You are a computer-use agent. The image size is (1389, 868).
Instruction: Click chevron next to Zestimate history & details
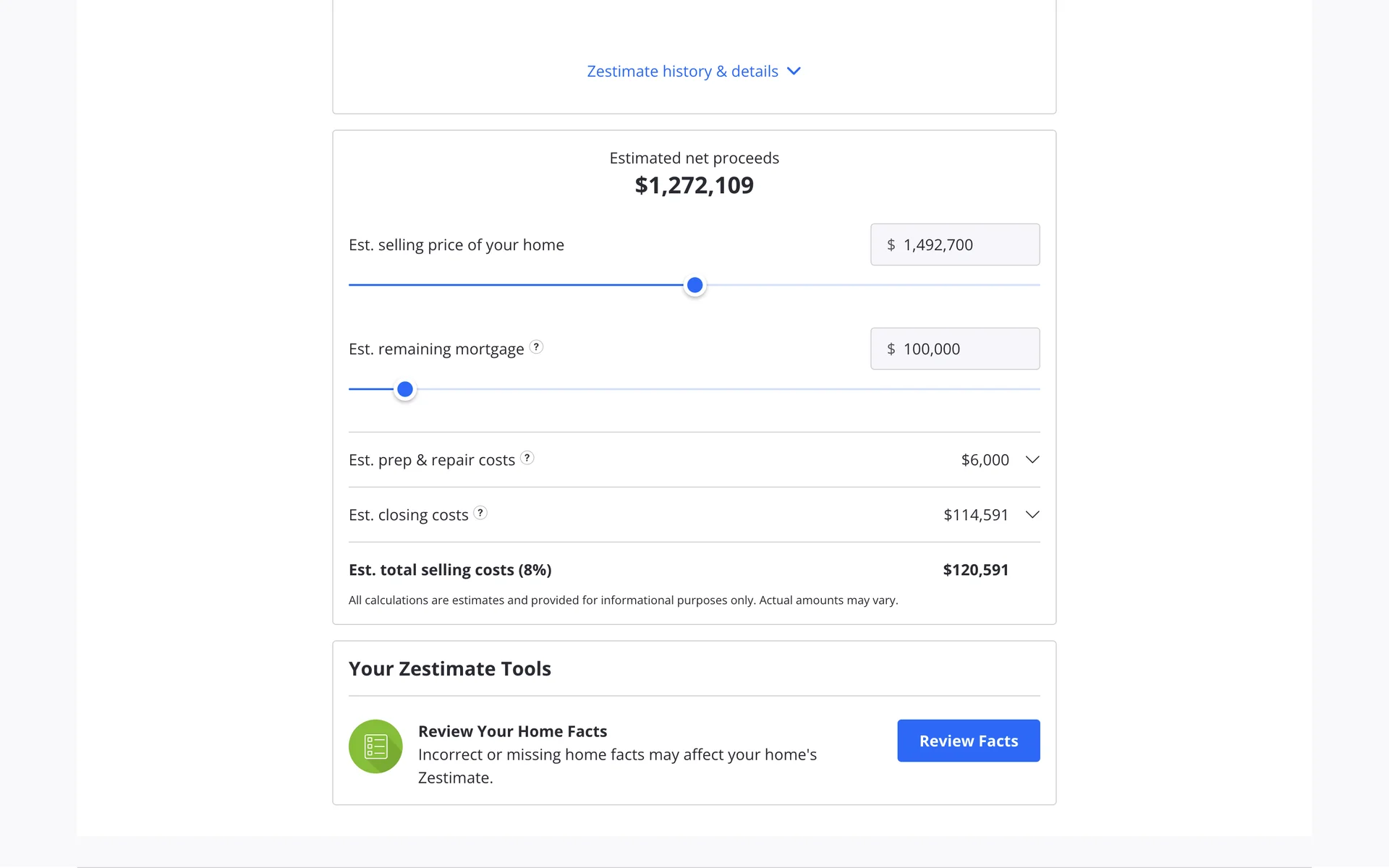click(x=794, y=71)
